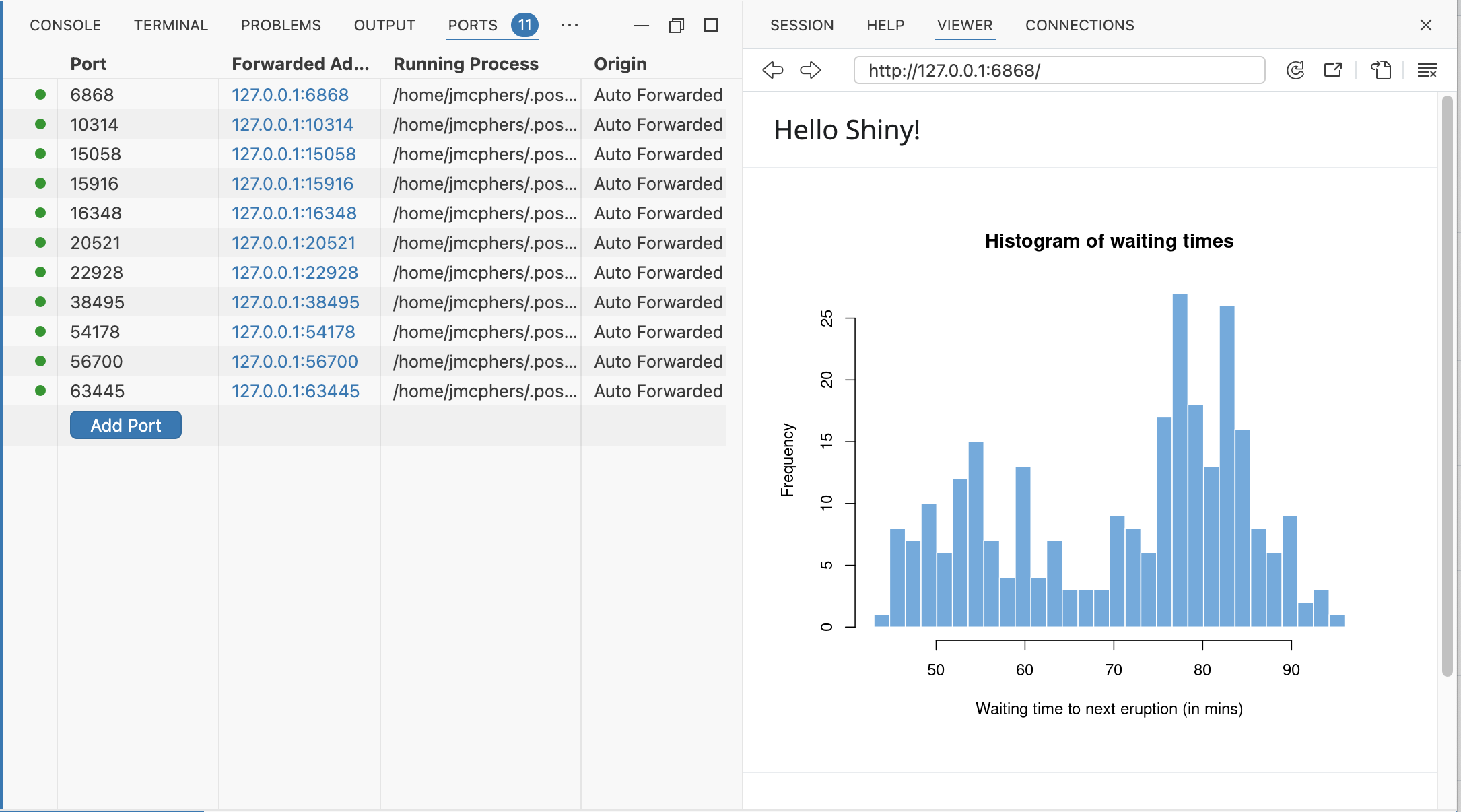
Task: Select the port 22928 row
Action: 96,273
